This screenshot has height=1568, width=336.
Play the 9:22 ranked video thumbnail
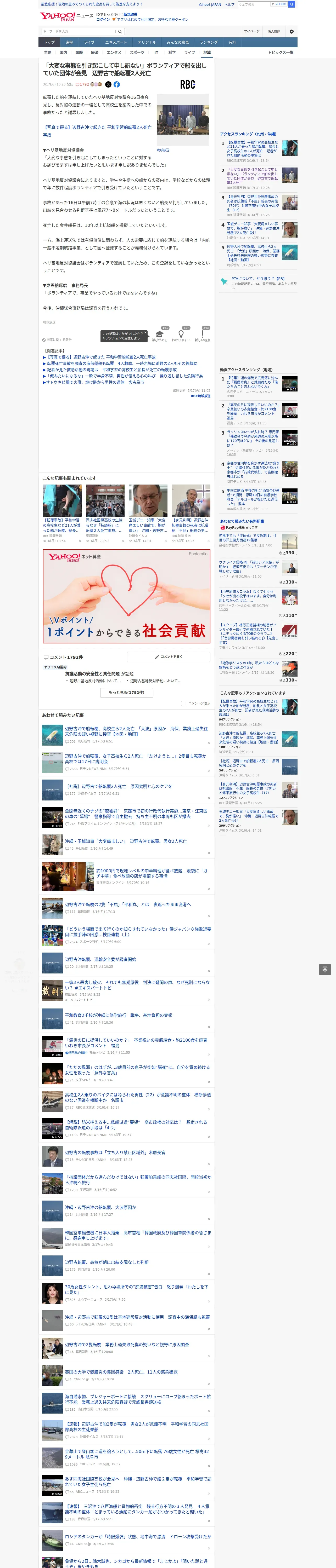point(290,383)
